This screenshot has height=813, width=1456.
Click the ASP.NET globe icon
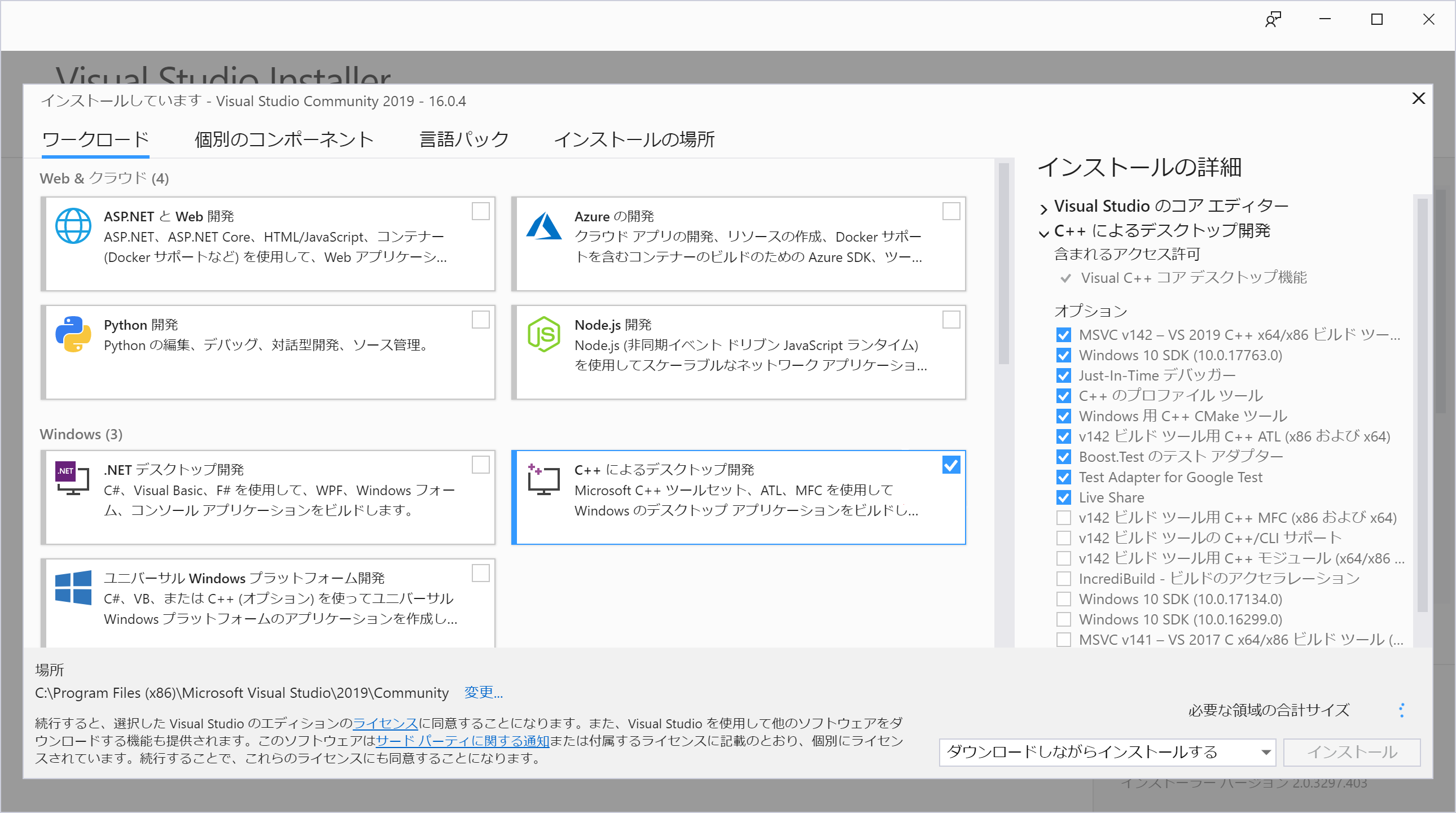(73, 226)
